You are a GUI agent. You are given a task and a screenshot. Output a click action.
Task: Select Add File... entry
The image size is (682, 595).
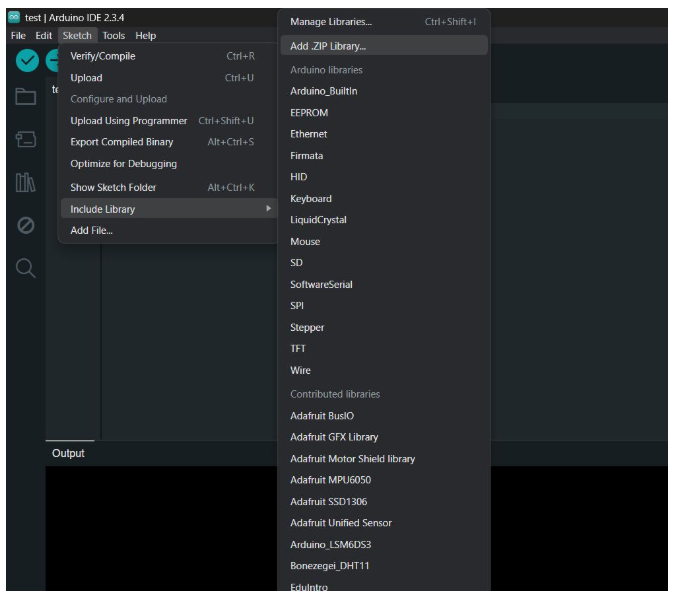point(168,231)
